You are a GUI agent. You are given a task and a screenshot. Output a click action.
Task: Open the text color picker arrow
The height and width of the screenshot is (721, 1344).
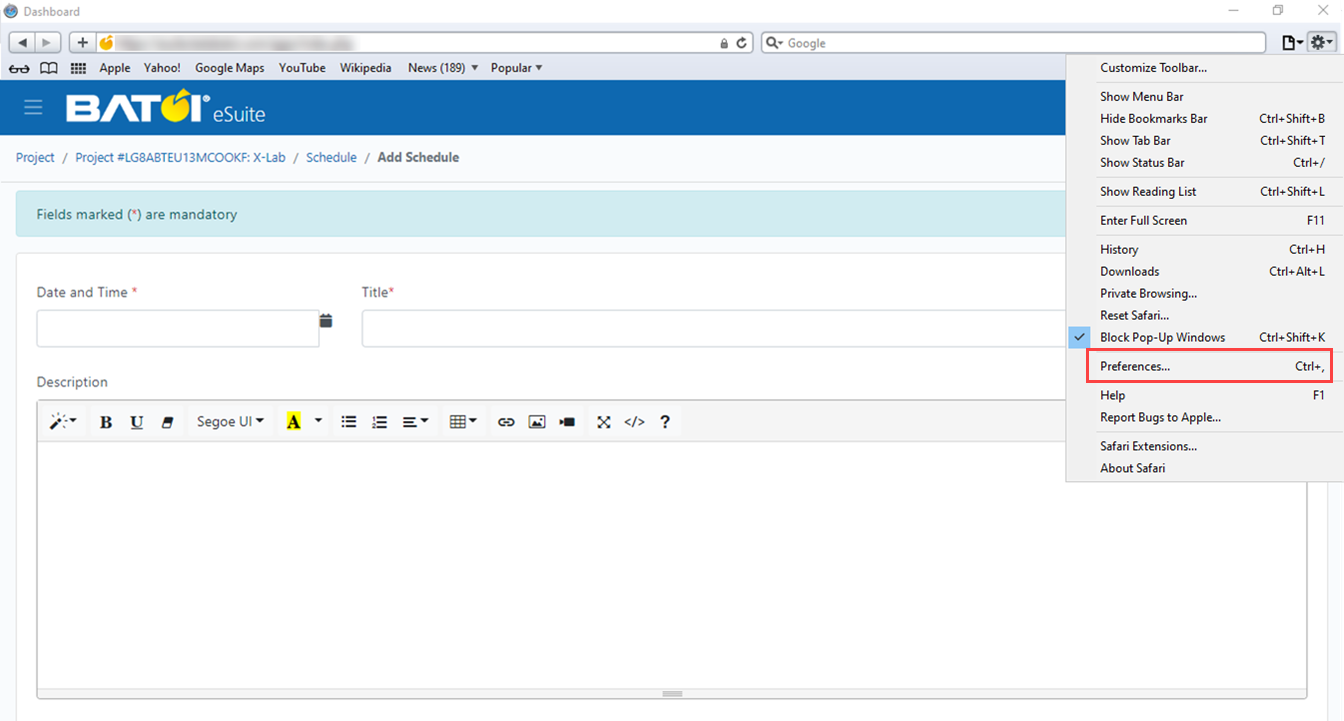[319, 422]
